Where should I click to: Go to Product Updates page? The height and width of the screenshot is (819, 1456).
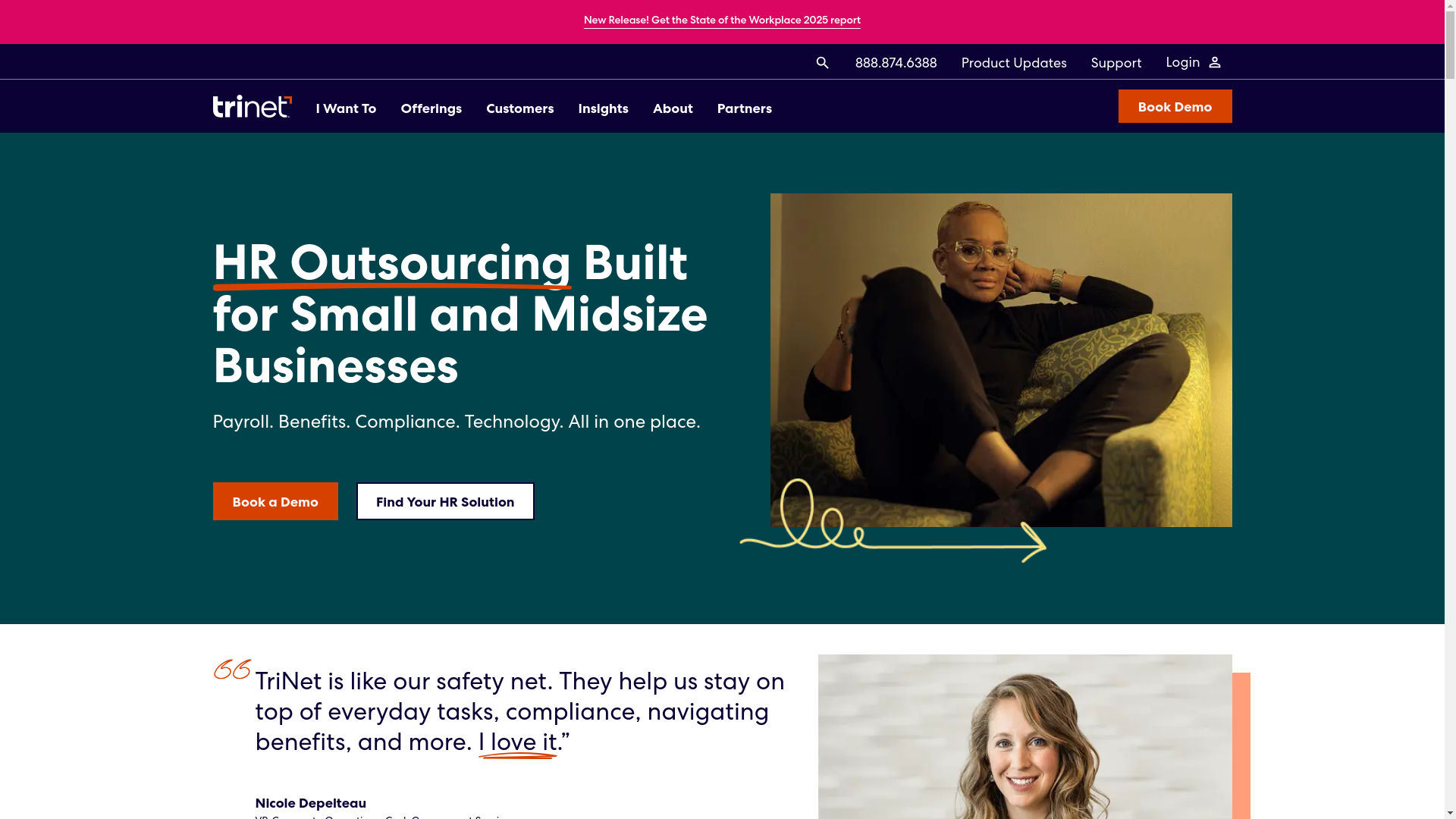tap(1014, 63)
